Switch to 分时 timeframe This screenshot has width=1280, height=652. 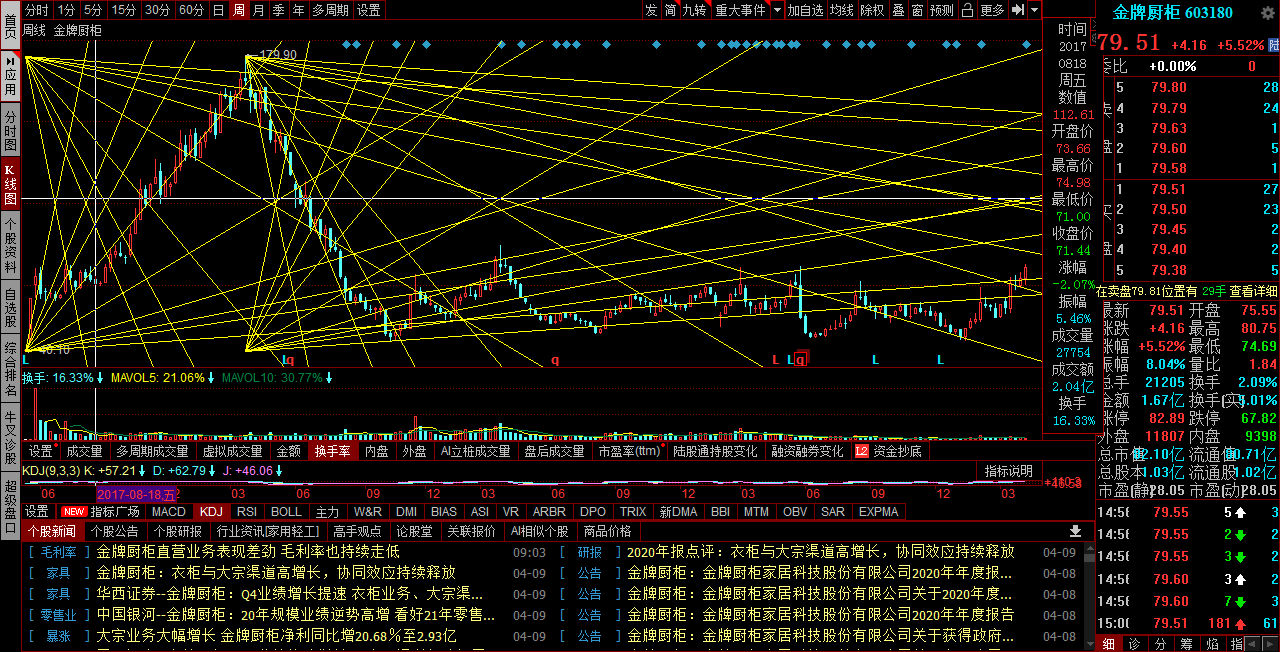click(36, 10)
